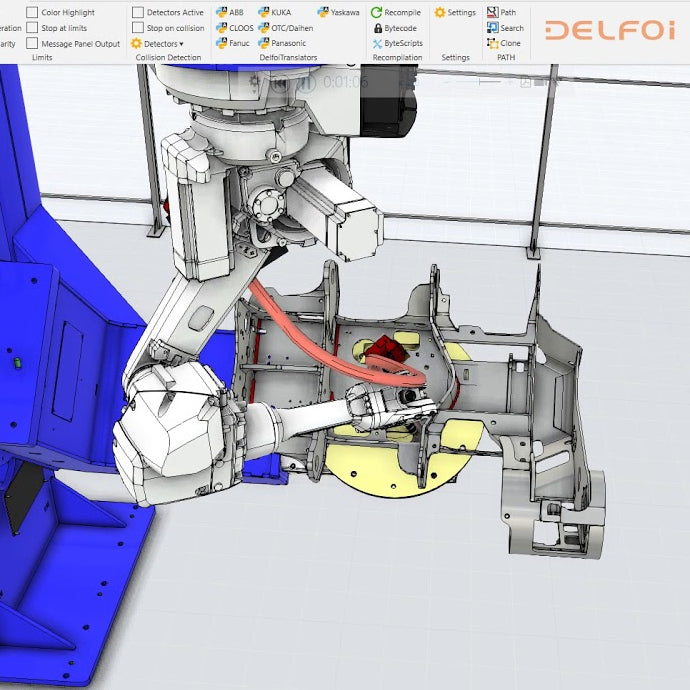The width and height of the screenshot is (690, 690).
Task: Check Message Panel Output
Action: 33,43
